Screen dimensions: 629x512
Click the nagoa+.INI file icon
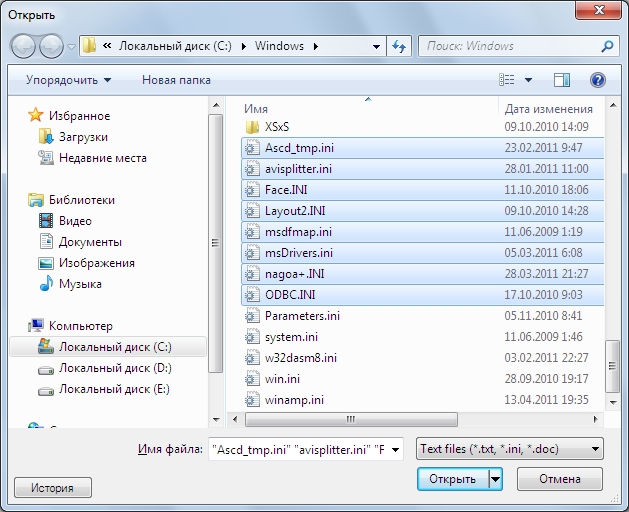(x=252, y=274)
